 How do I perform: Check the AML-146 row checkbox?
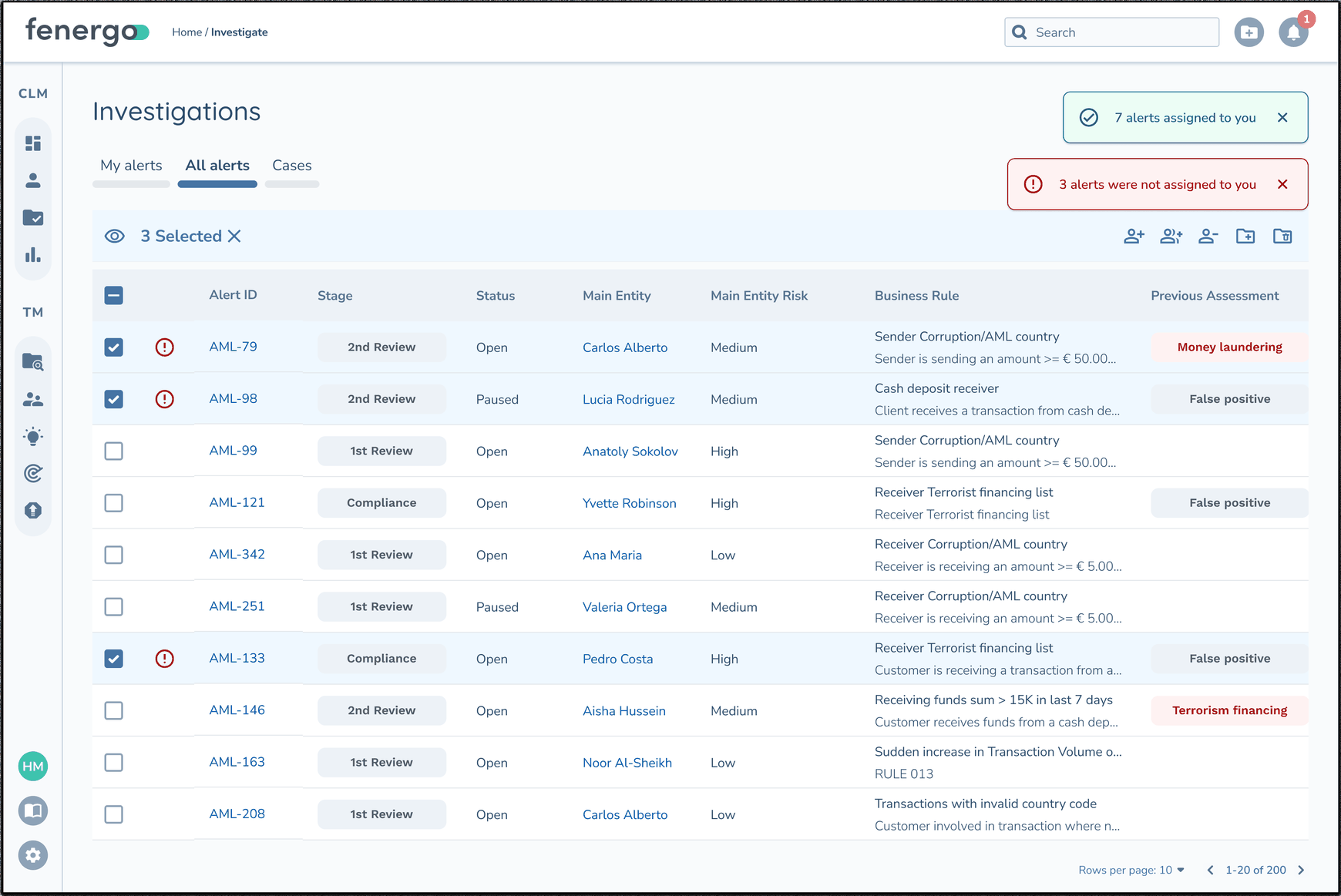[x=114, y=710]
